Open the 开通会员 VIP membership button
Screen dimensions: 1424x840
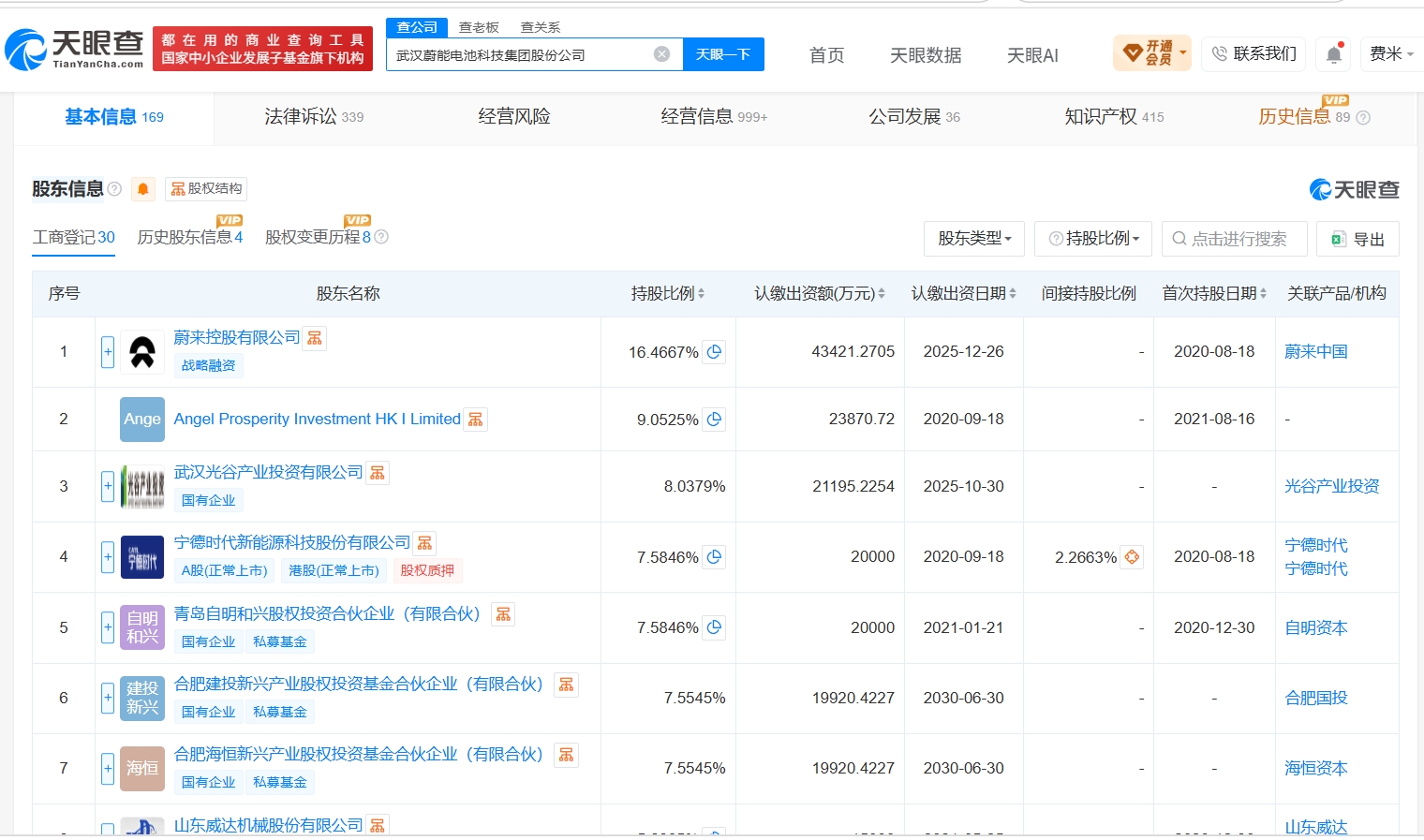click(1151, 53)
